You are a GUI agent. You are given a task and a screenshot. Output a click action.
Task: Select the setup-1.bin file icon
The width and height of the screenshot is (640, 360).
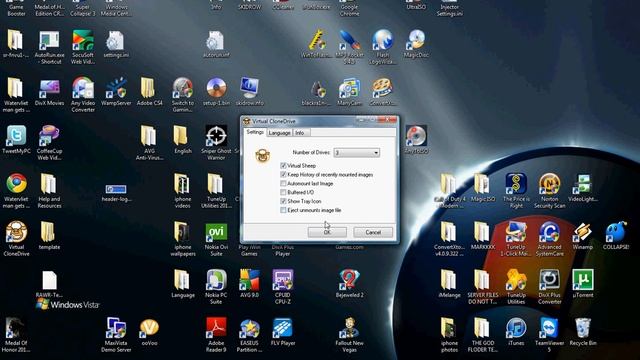click(x=216, y=92)
